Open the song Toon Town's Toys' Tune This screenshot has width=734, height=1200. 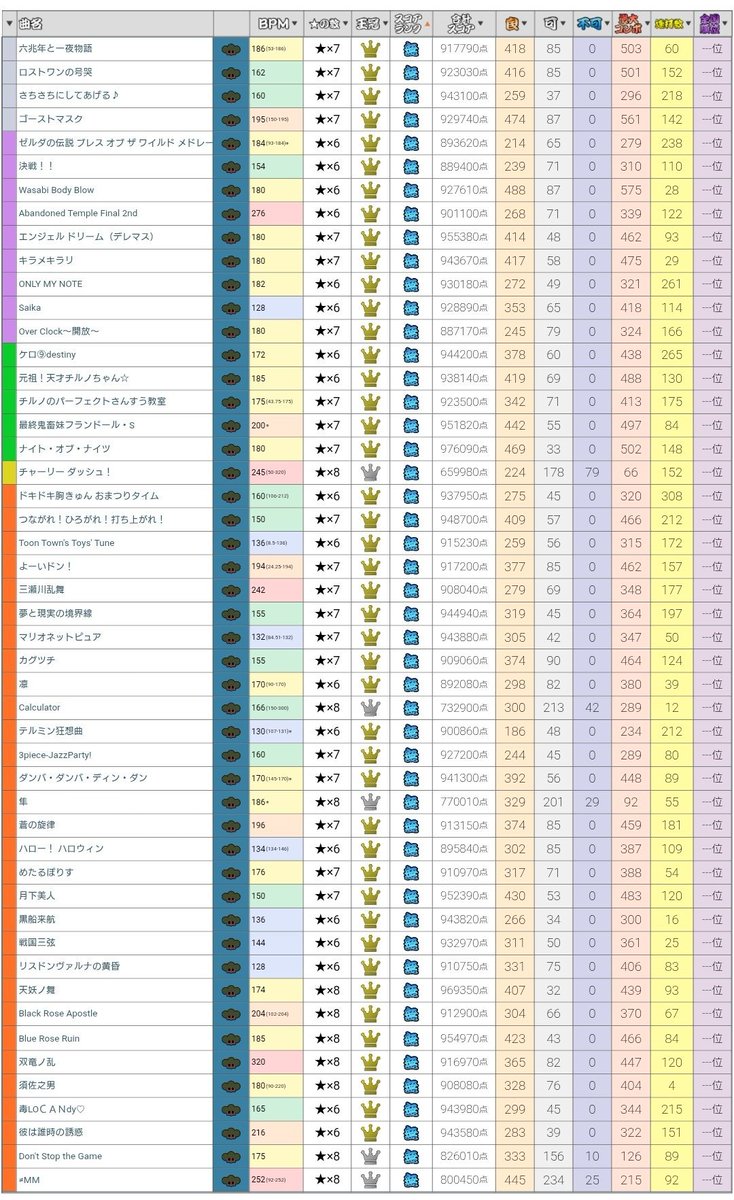click(x=66, y=542)
